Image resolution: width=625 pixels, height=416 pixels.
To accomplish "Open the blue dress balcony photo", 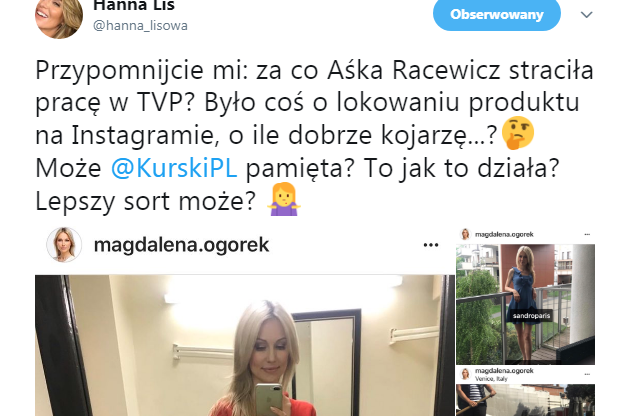I will click(525, 304).
